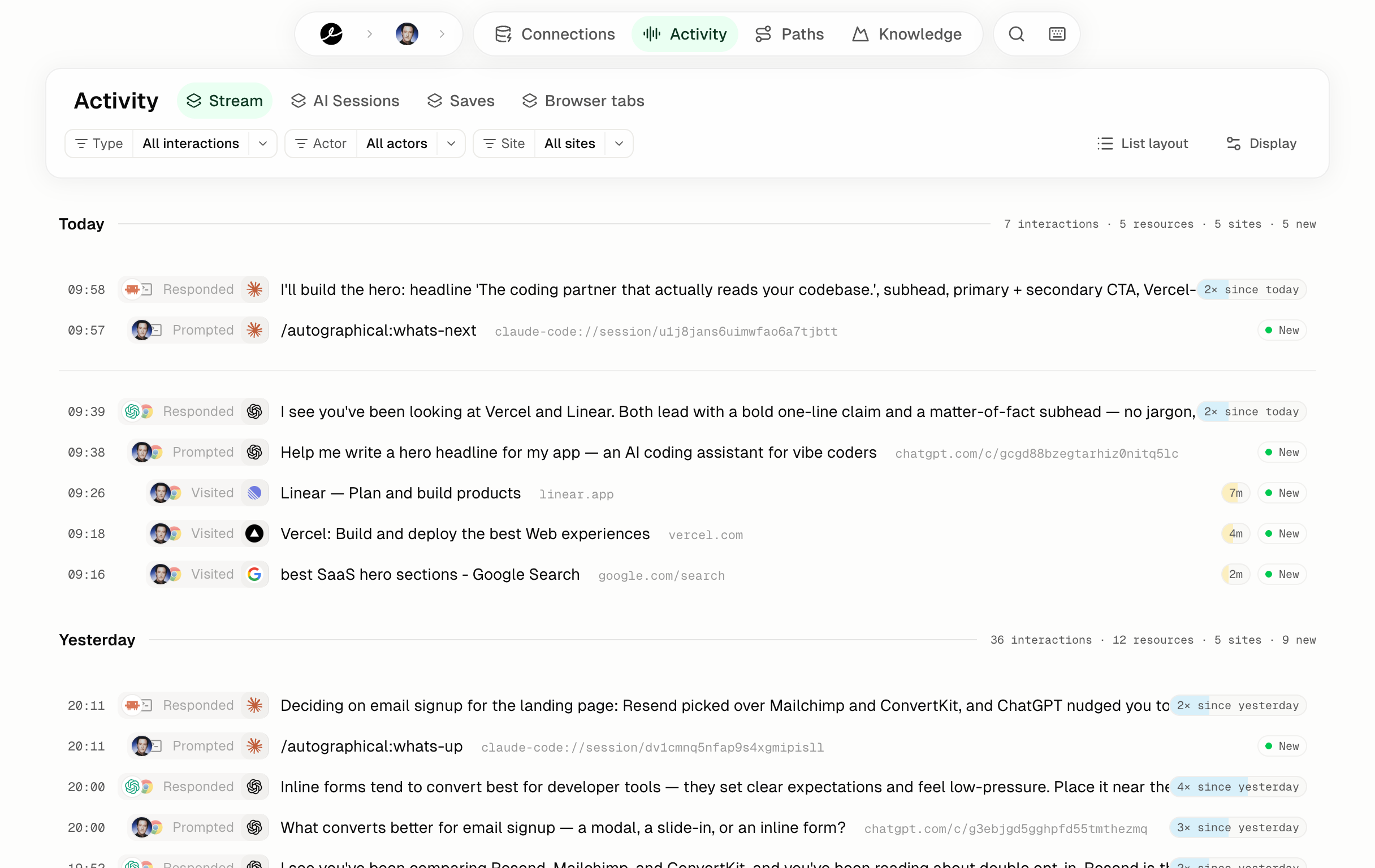Click the Google icon in the 09:16 row

pyautogui.click(x=254, y=574)
